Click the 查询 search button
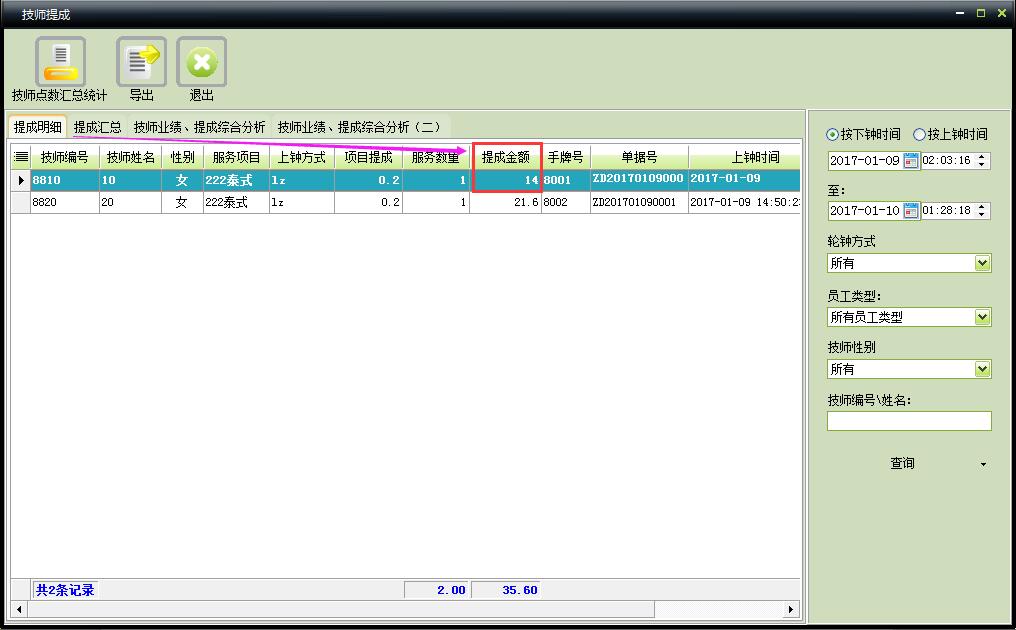The height and width of the screenshot is (630, 1016). [902, 463]
